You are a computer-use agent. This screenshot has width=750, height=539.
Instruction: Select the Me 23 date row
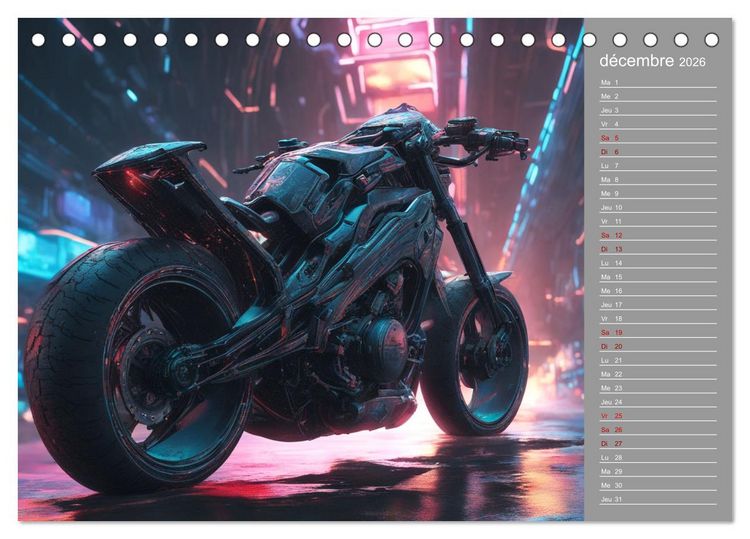tap(658, 388)
